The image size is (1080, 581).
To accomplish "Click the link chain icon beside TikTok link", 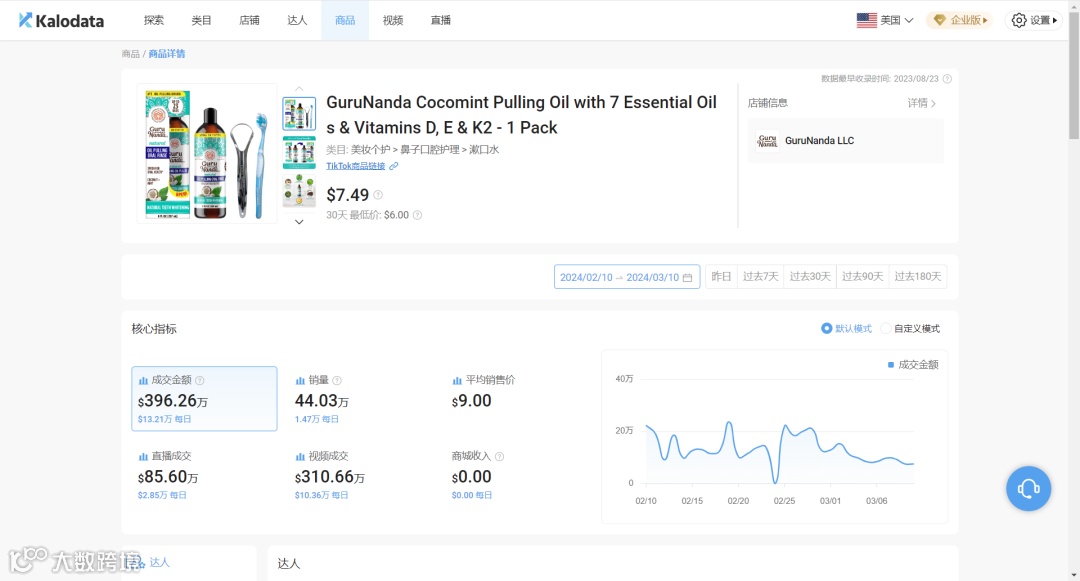I will click(x=393, y=166).
